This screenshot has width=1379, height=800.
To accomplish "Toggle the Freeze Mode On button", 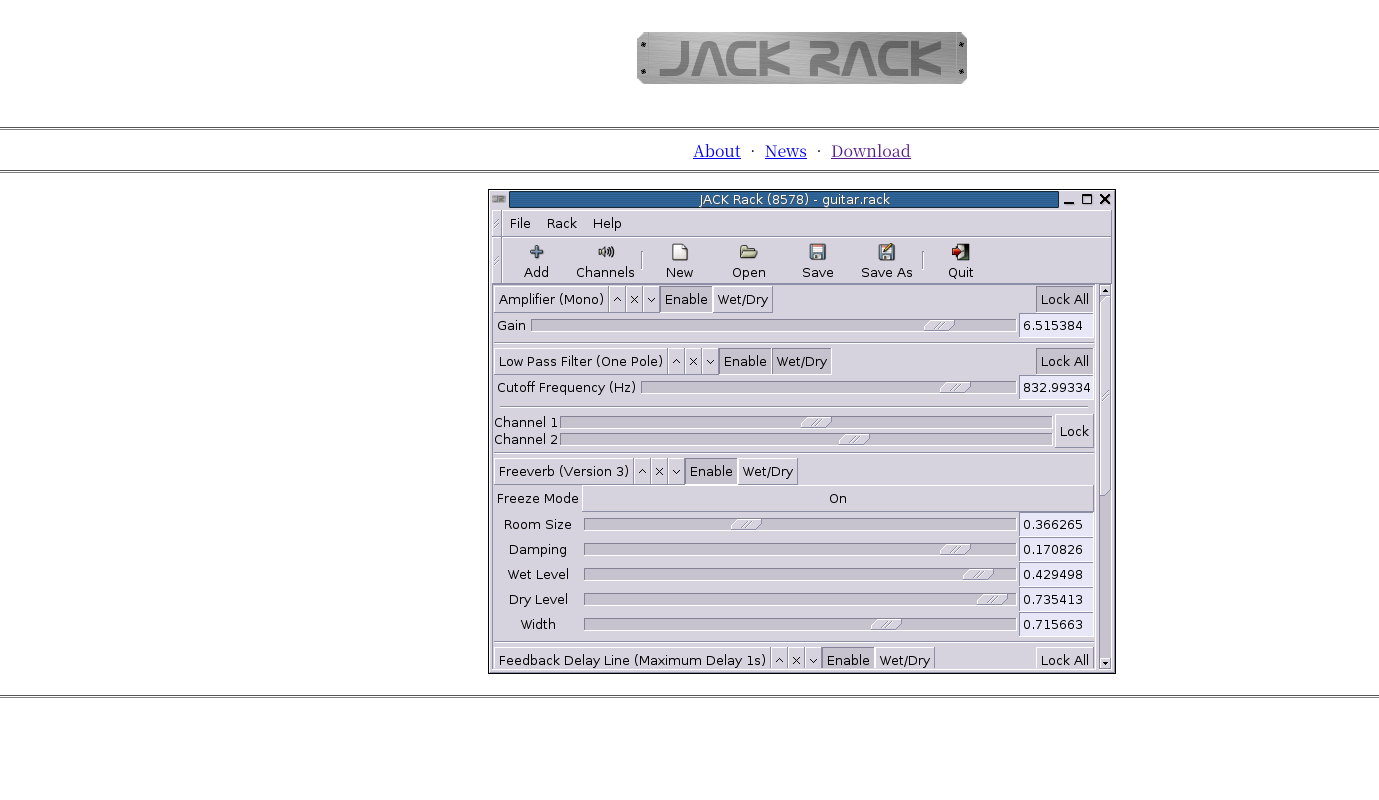I will click(838, 498).
